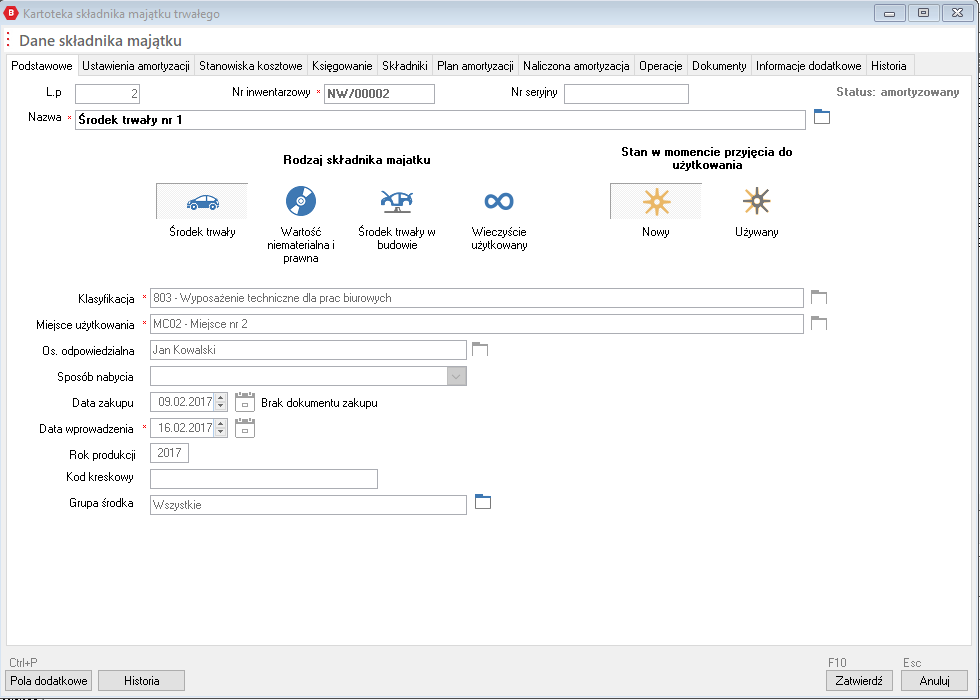This screenshot has width=980, height=700.
Task: Open Klasyfikacja lookup folder icon
Action: tap(819, 297)
